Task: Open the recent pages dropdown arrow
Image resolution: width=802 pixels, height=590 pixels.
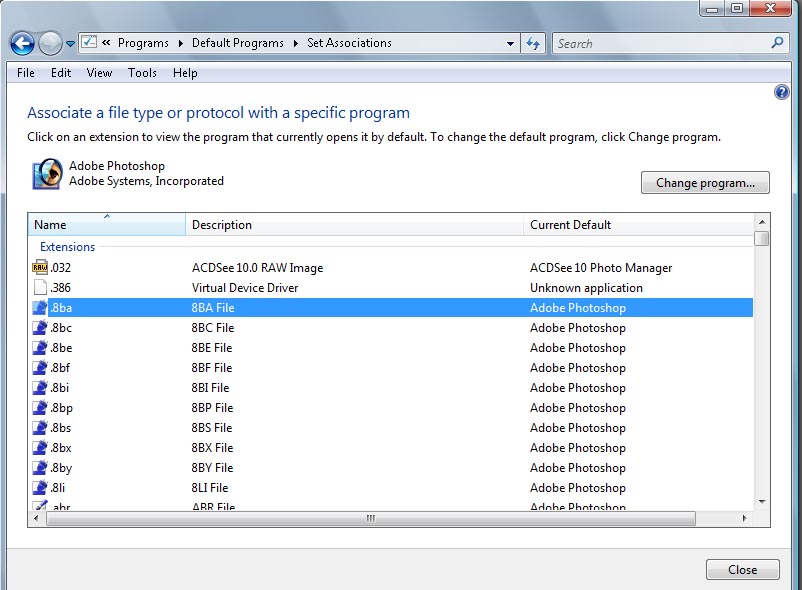Action: pyautogui.click(x=71, y=44)
